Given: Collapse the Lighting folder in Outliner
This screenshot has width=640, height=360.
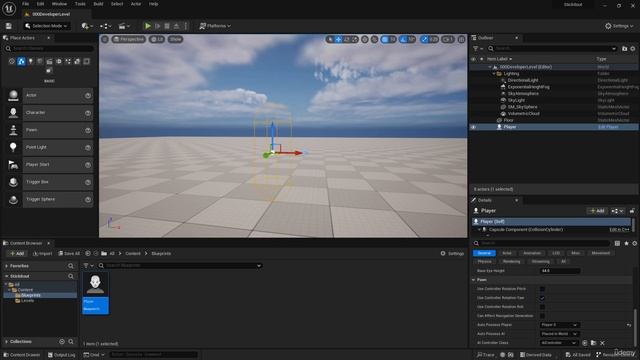Looking at the screenshot, I should tap(493, 74).
